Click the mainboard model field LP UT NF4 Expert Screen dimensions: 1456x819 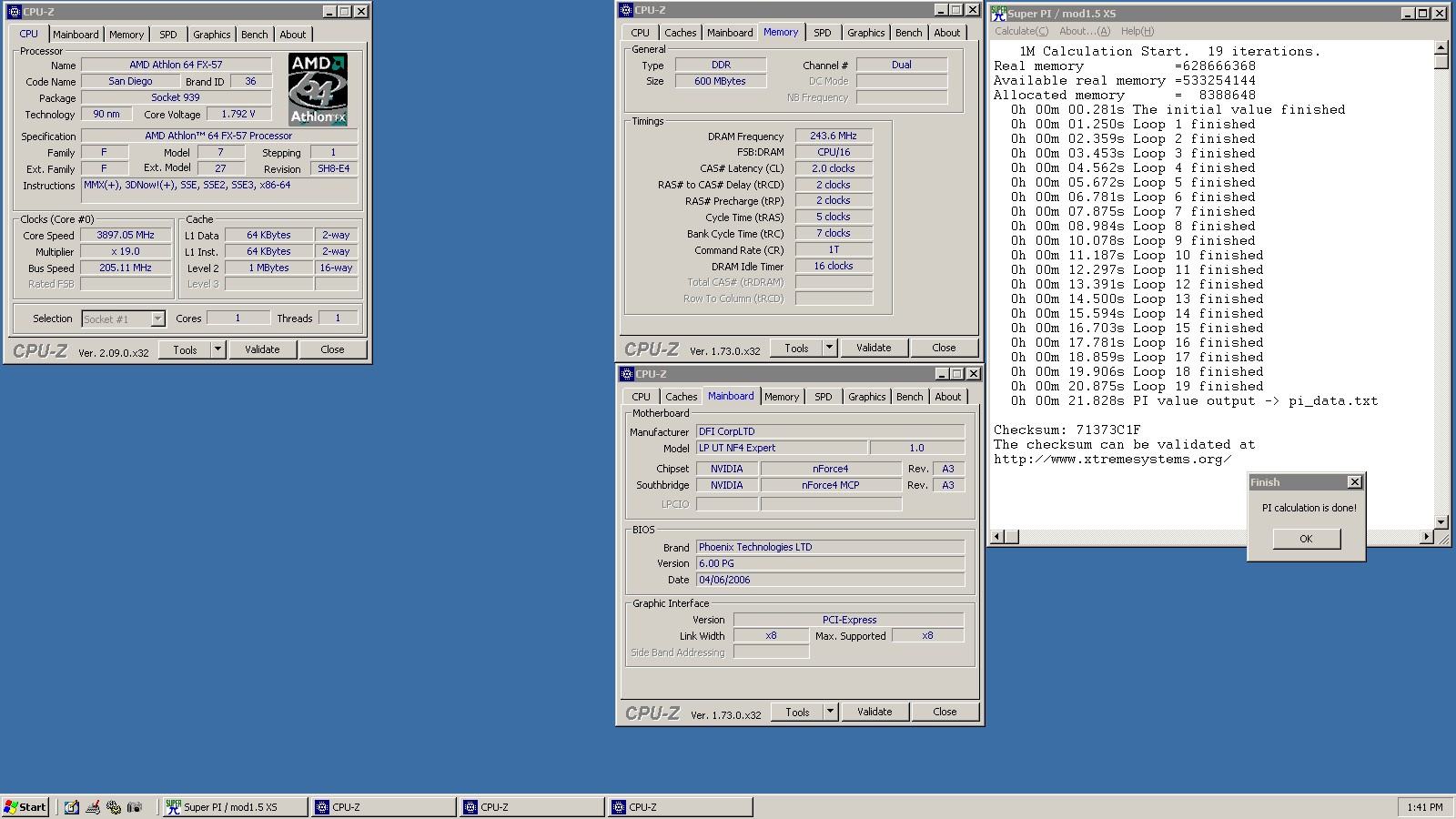point(781,448)
